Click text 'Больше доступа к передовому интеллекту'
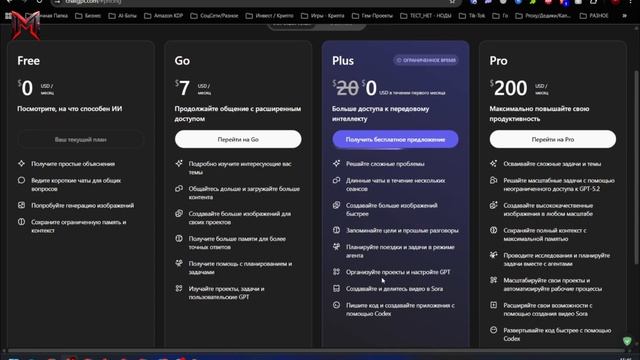Viewport: 640px width, 360px height. pos(380,113)
